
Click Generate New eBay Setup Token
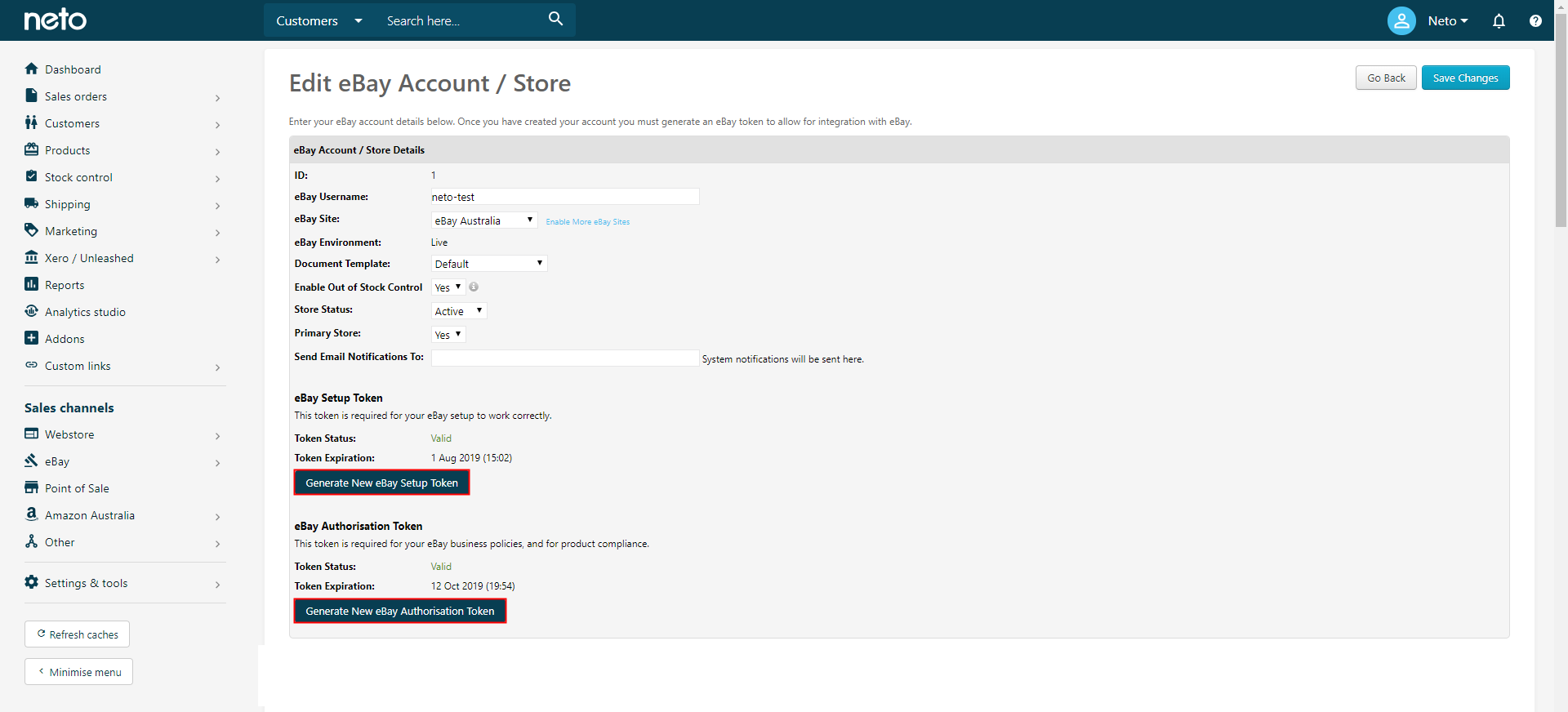click(x=381, y=483)
